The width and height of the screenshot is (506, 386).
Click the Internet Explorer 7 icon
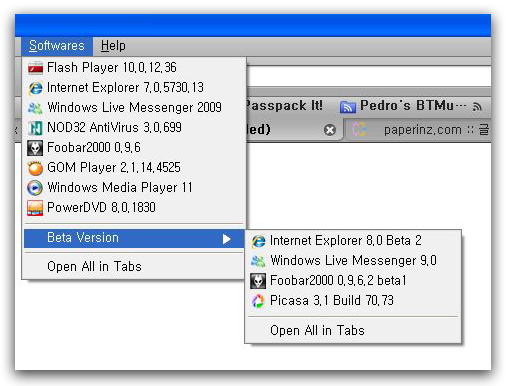point(35,88)
